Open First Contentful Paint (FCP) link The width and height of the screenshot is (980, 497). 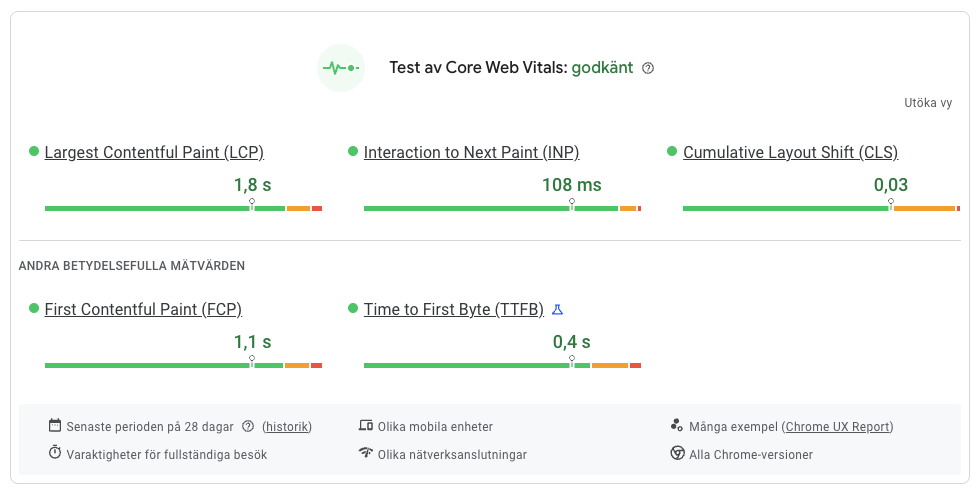143,310
